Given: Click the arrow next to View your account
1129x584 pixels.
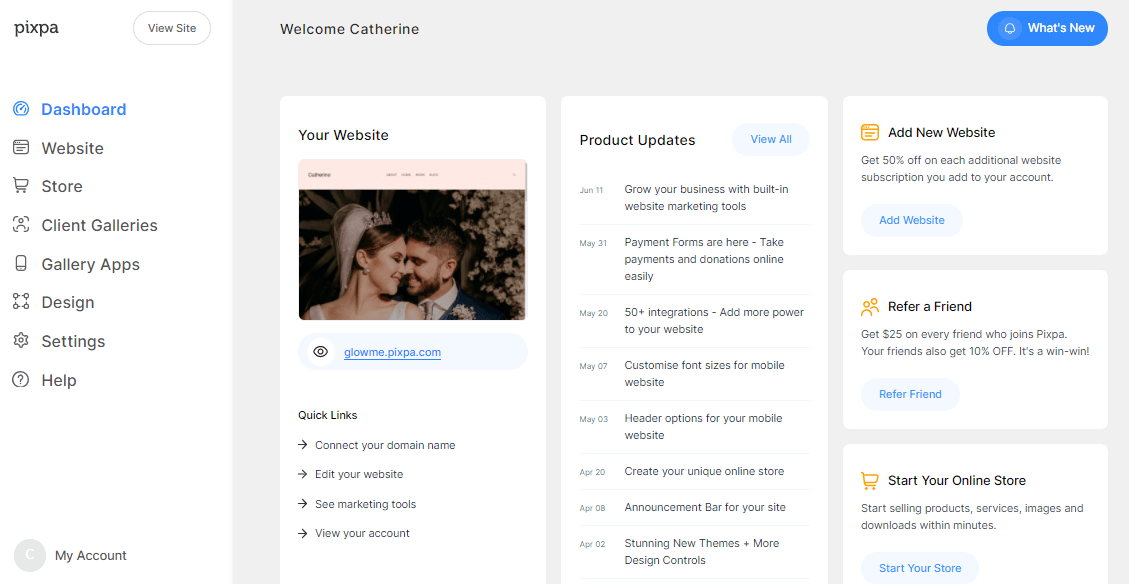Looking at the screenshot, I should coord(303,533).
